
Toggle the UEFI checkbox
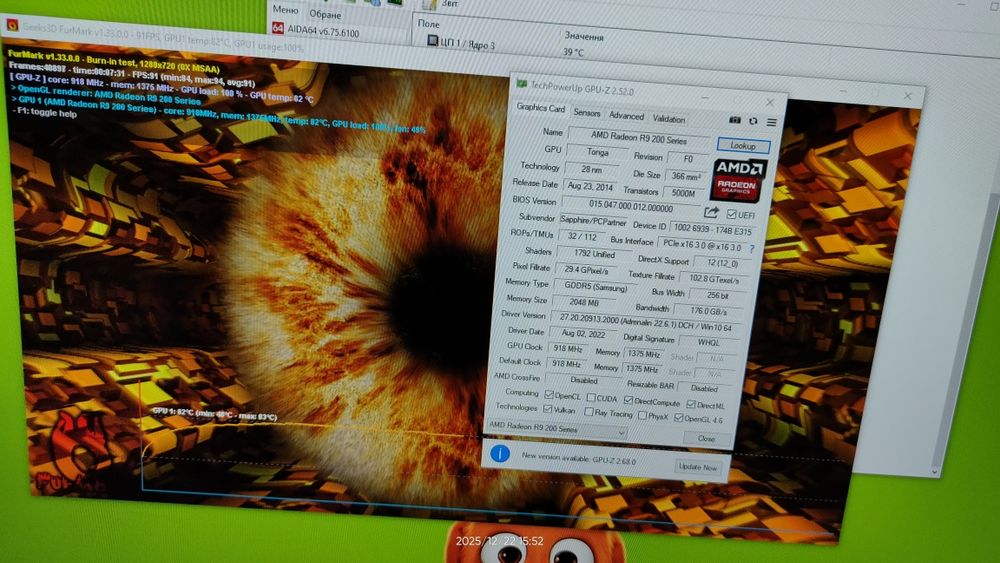732,214
